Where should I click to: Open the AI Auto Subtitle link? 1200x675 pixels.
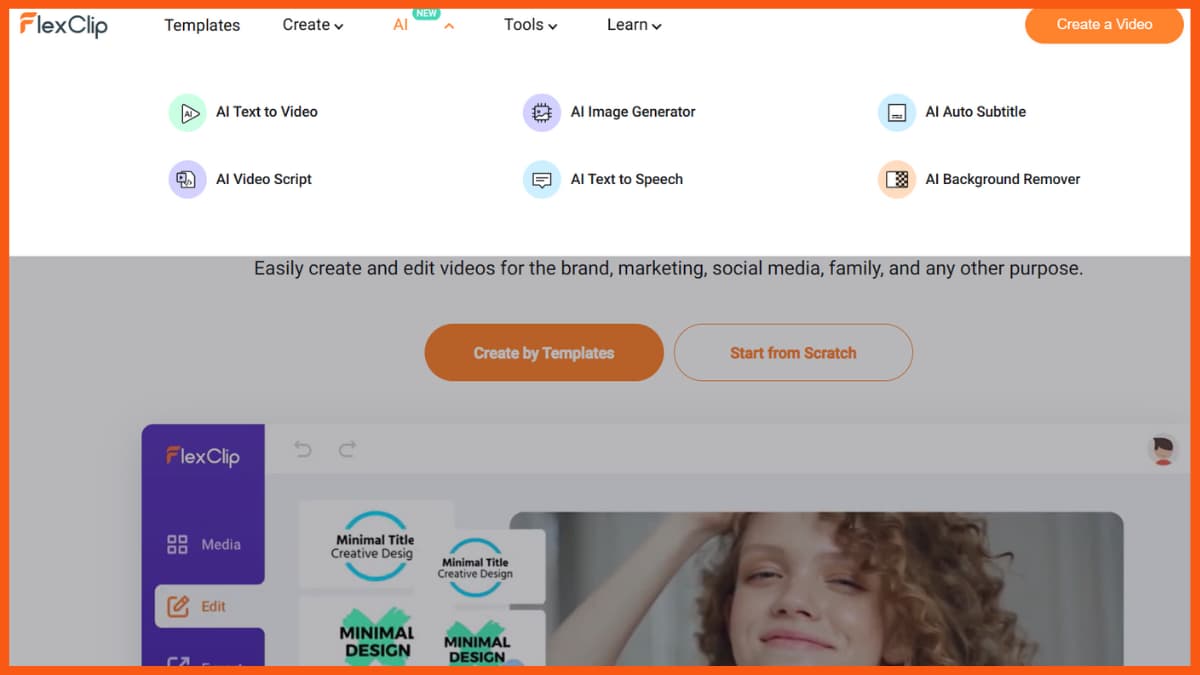(976, 112)
